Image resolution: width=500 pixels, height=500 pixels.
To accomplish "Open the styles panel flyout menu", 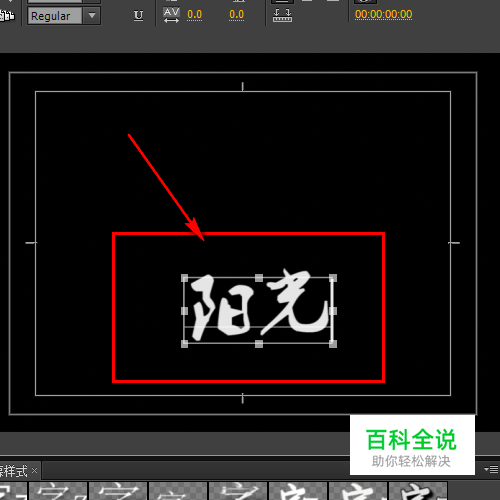I will point(491,469).
